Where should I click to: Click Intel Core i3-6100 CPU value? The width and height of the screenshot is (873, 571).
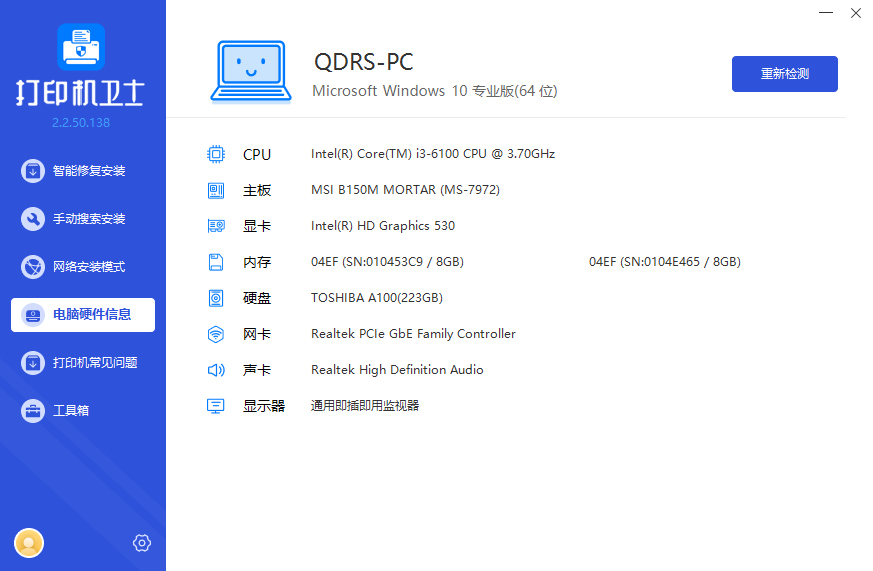[x=433, y=154]
